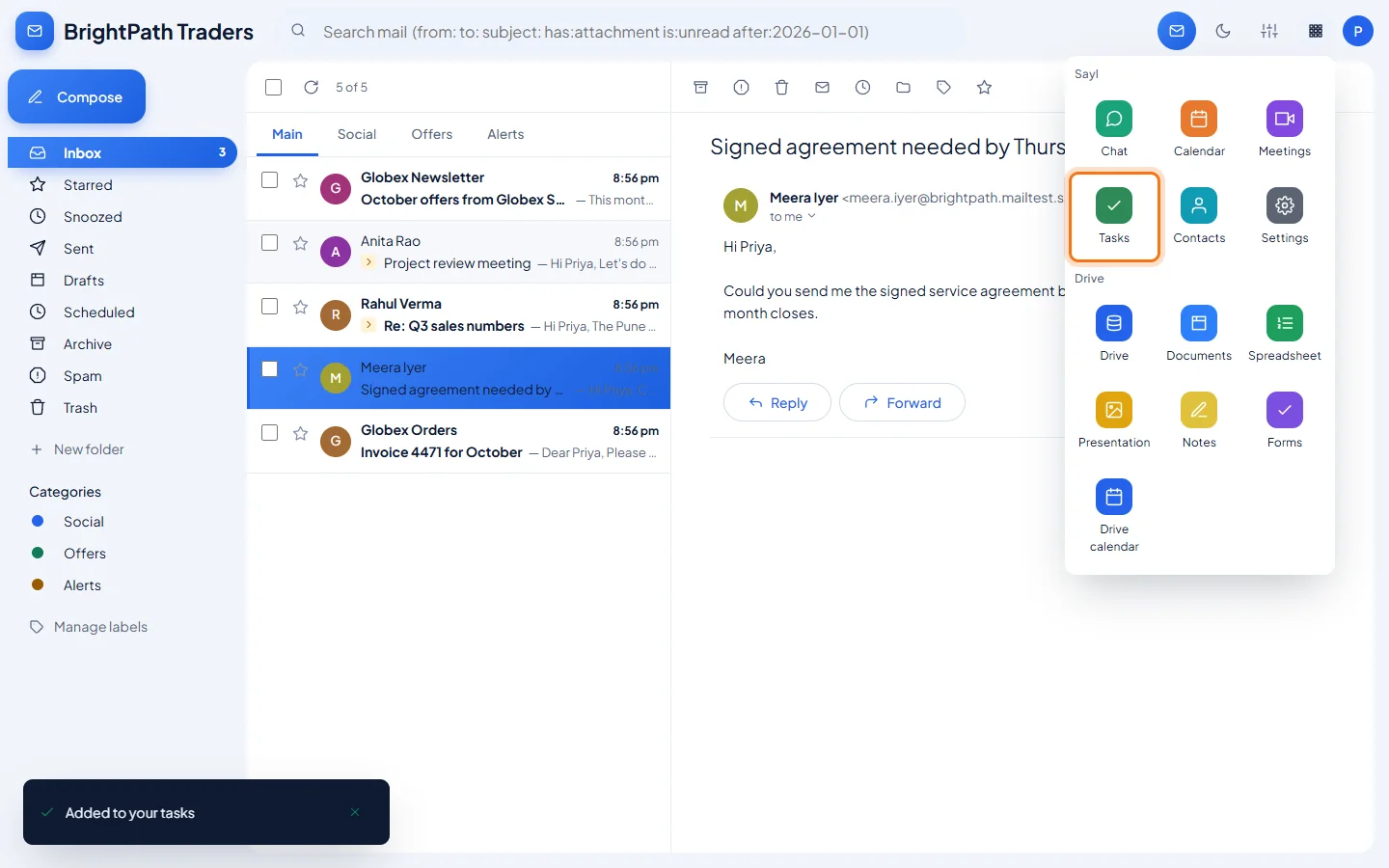This screenshot has width=1389, height=868.
Task: Toggle dark mode with the moon icon
Action: [x=1223, y=31]
